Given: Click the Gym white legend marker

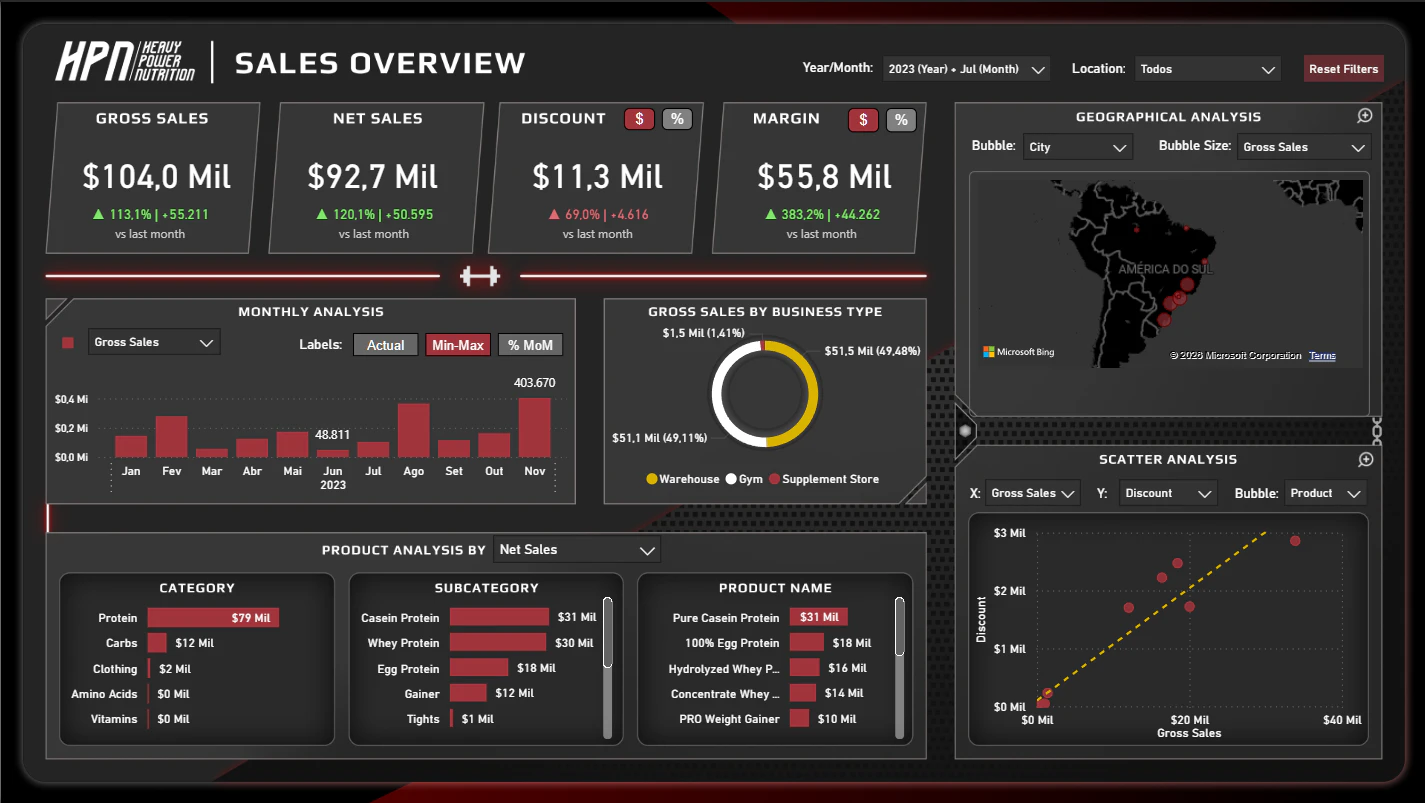Looking at the screenshot, I should click(731, 480).
